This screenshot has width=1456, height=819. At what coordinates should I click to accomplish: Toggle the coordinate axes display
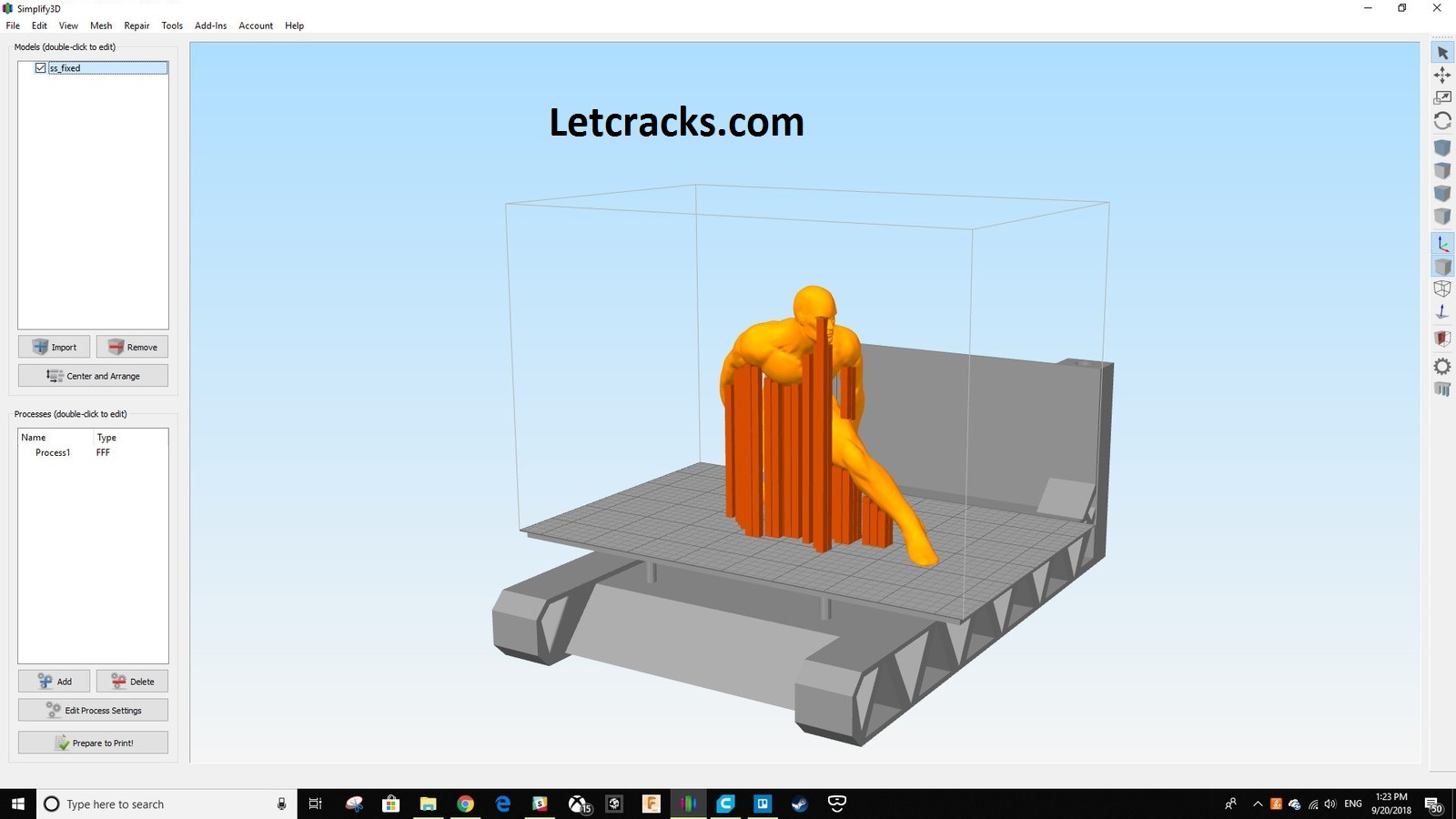[x=1442, y=244]
